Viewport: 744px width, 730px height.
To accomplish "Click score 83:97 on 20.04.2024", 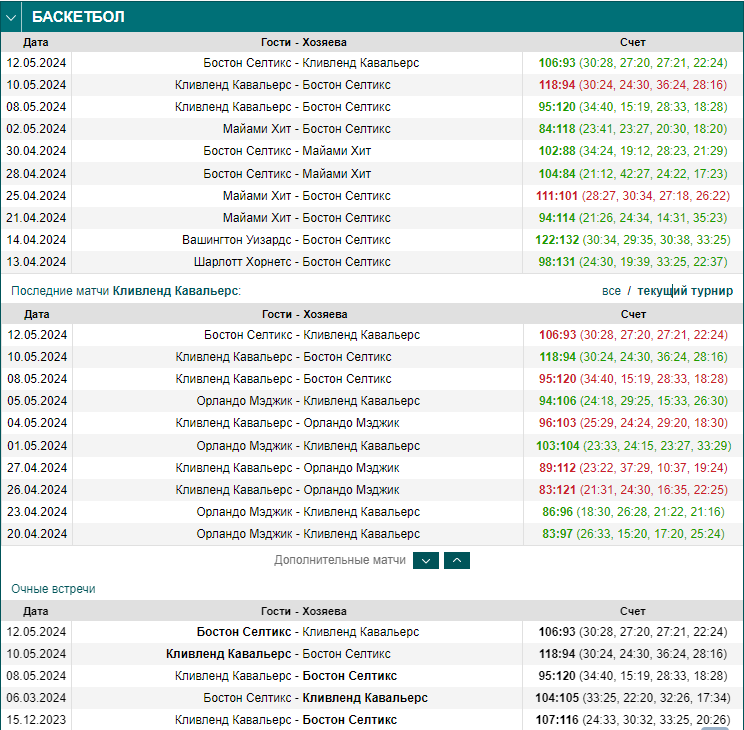I will pos(558,534).
